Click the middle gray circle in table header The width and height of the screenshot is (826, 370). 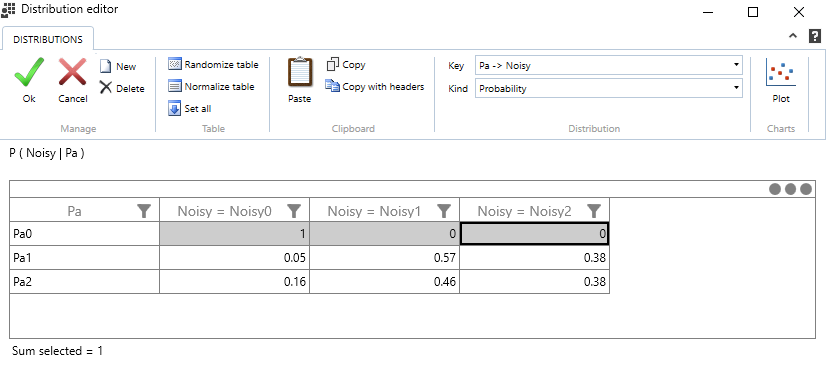tap(790, 189)
